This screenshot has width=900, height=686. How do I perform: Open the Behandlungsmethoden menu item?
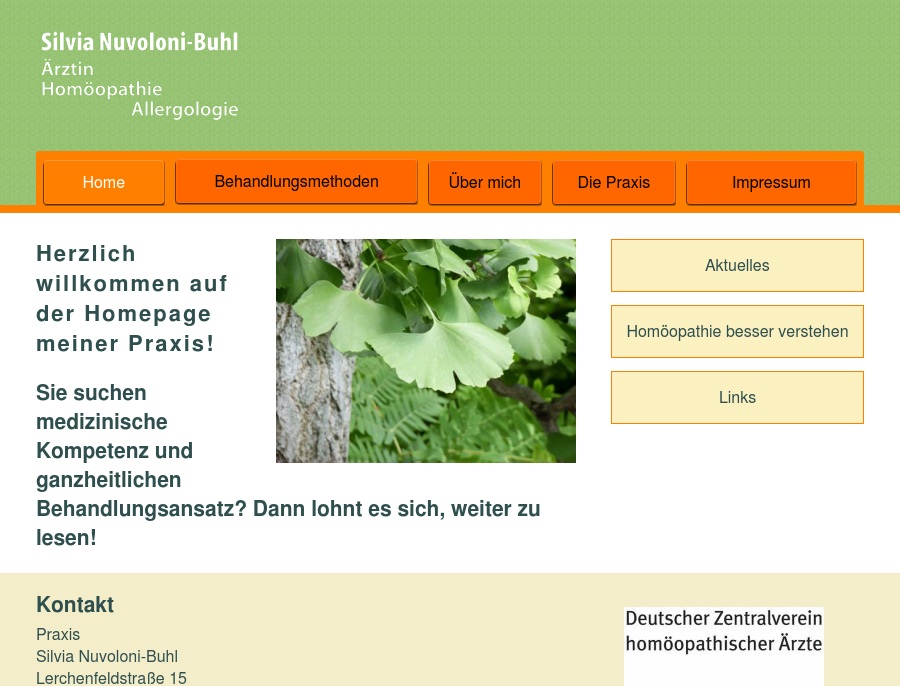[x=296, y=181]
